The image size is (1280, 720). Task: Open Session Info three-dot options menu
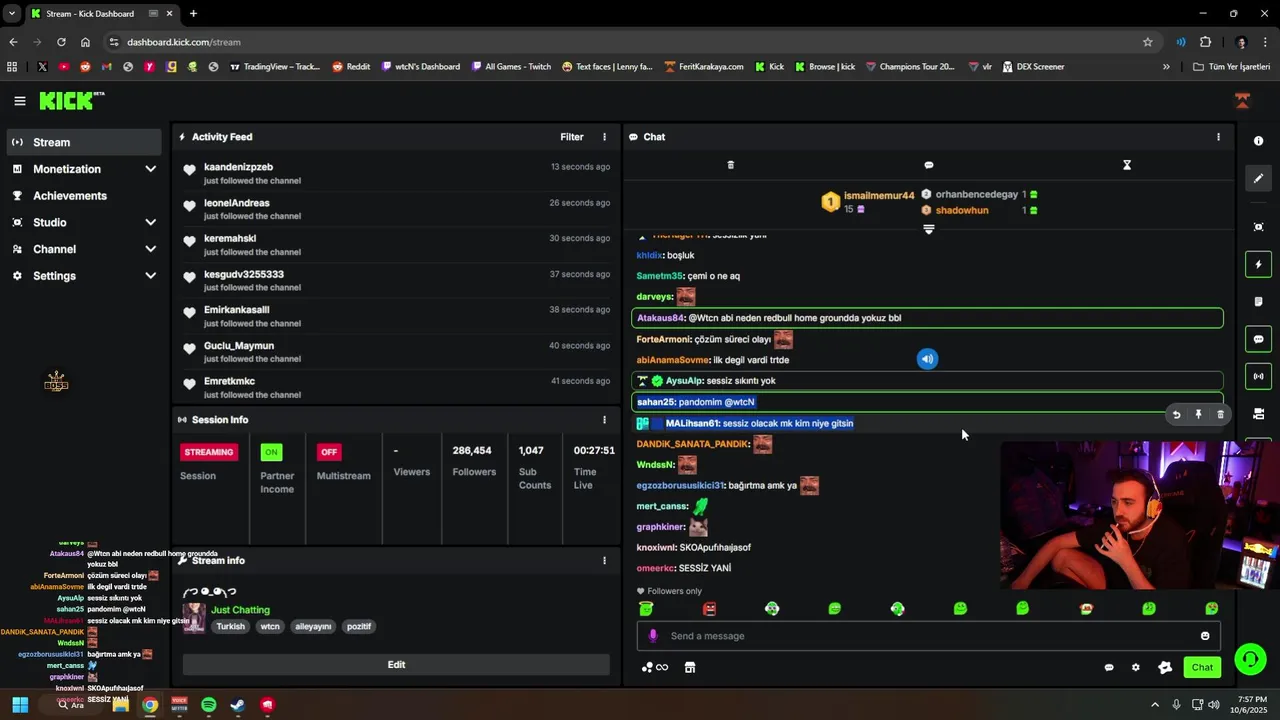[x=604, y=420]
